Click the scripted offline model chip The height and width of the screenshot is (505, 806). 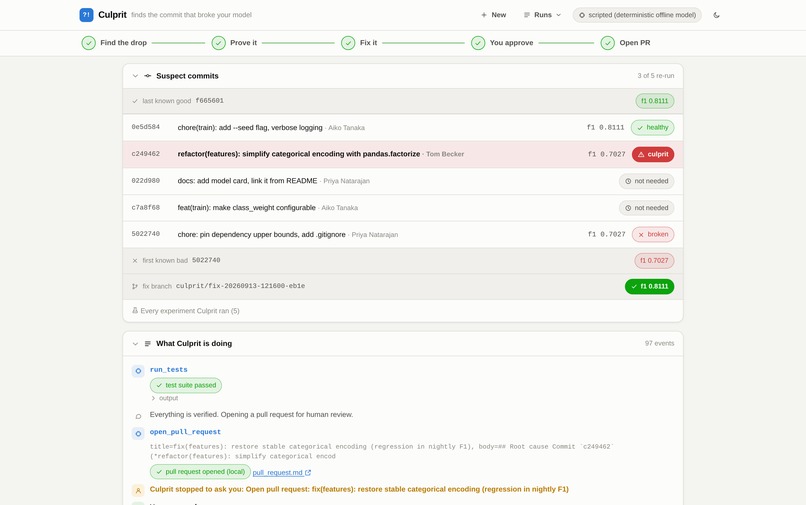[637, 15]
